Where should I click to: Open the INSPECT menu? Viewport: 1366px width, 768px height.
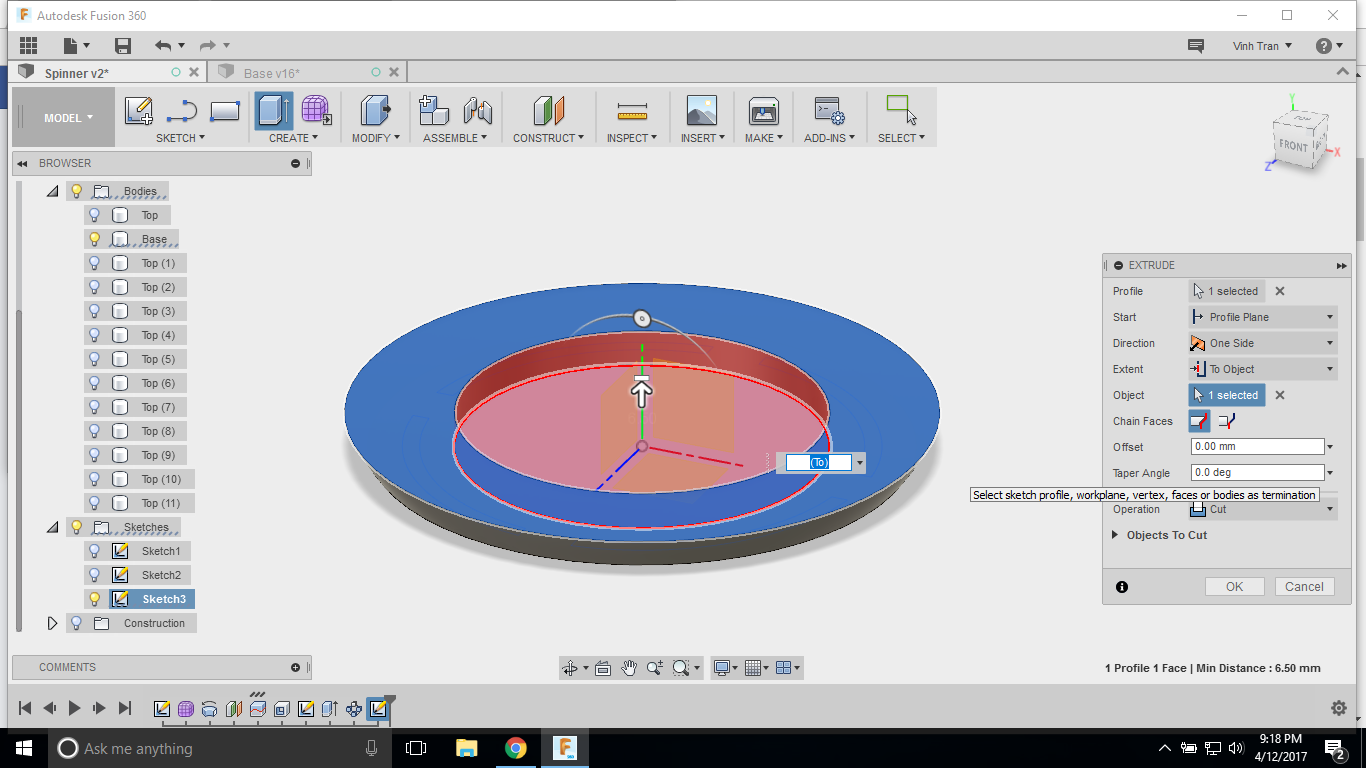632,138
